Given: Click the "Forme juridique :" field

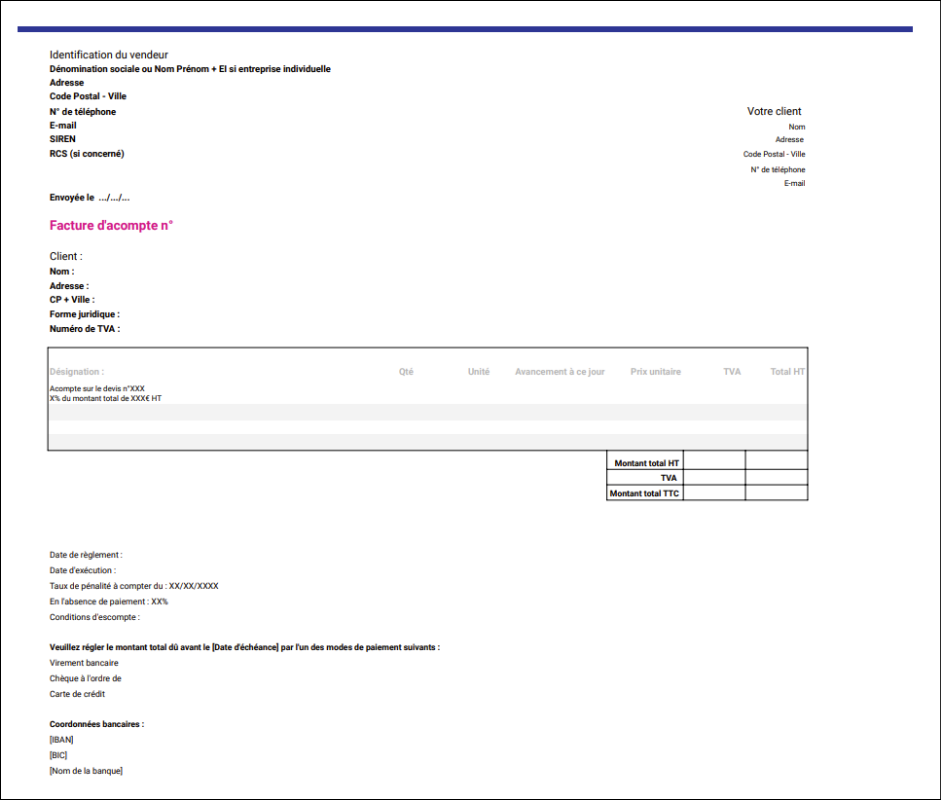Looking at the screenshot, I should 84,314.
